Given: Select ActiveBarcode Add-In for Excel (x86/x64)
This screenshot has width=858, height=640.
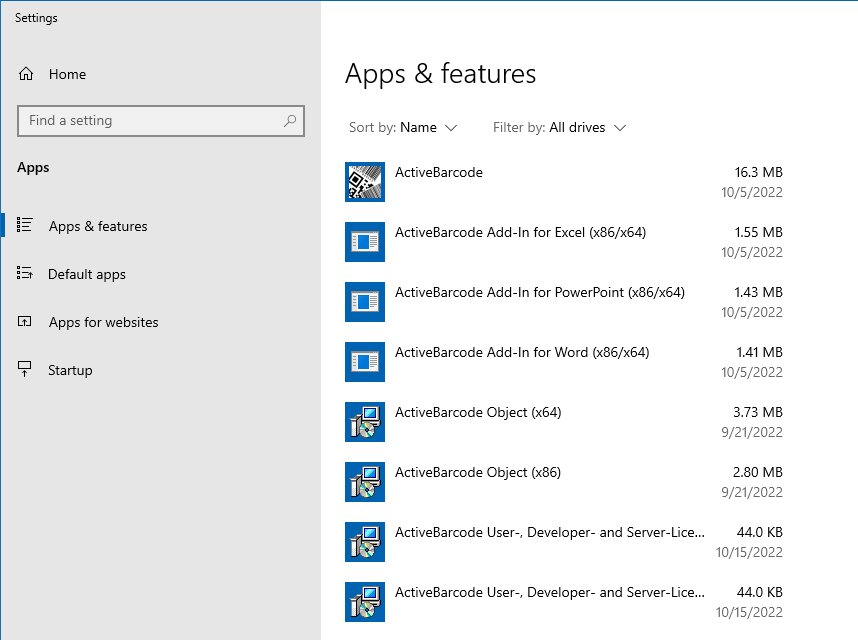Looking at the screenshot, I should point(564,242).
